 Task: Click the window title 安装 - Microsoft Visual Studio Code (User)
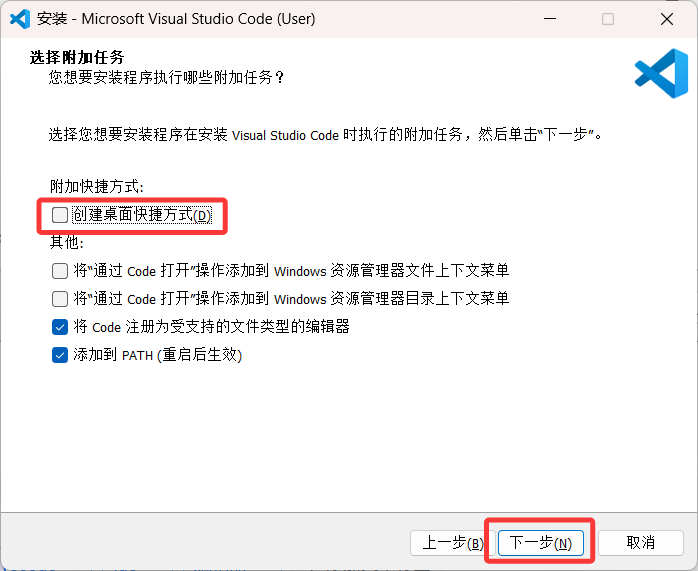[x=176, y=19]
